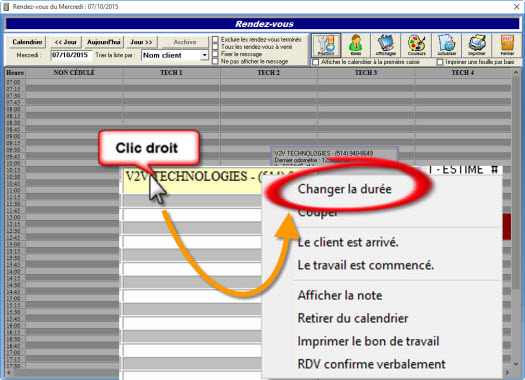Go to next day with Jour >> button
The image size is (525, 380).
coord(141,42)
